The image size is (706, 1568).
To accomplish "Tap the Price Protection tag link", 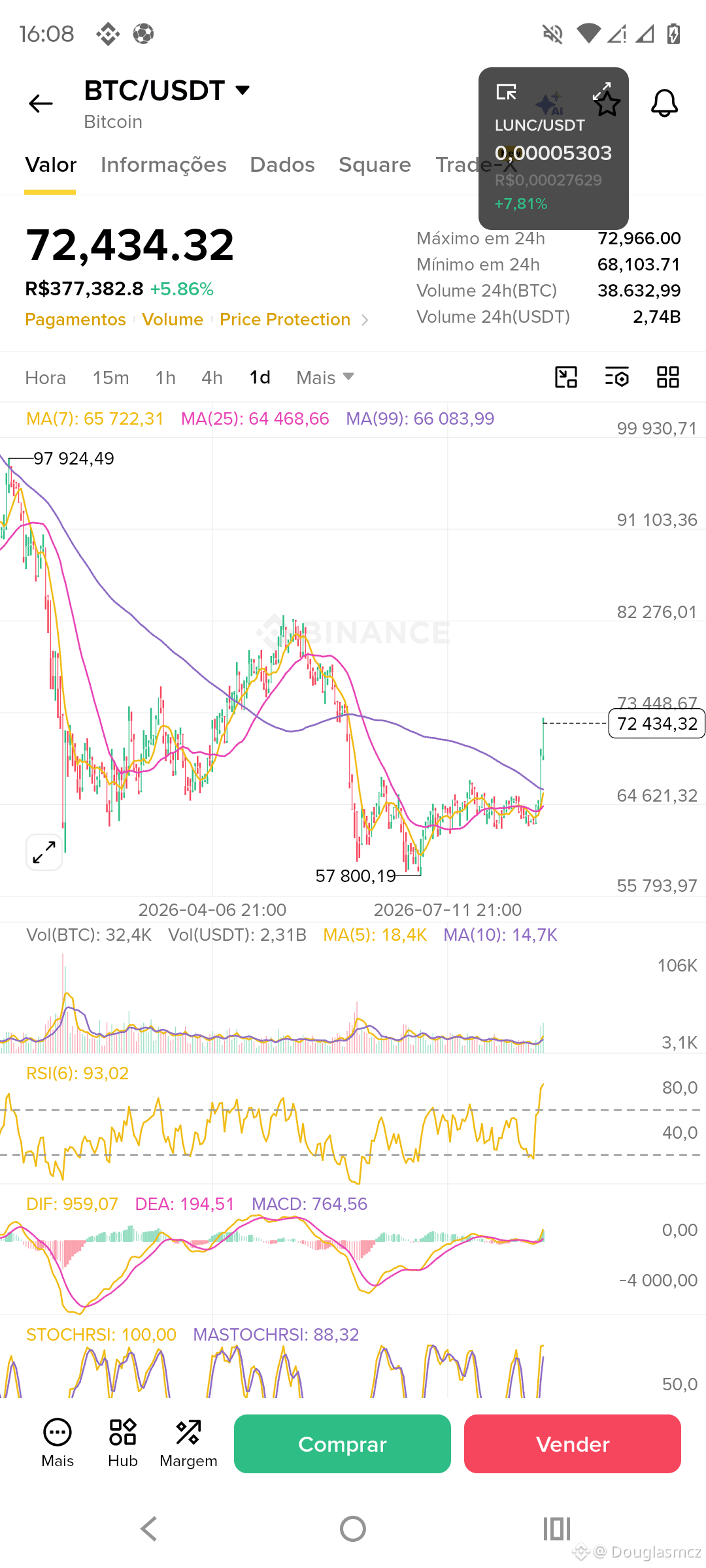I will [x=285, y=319].
